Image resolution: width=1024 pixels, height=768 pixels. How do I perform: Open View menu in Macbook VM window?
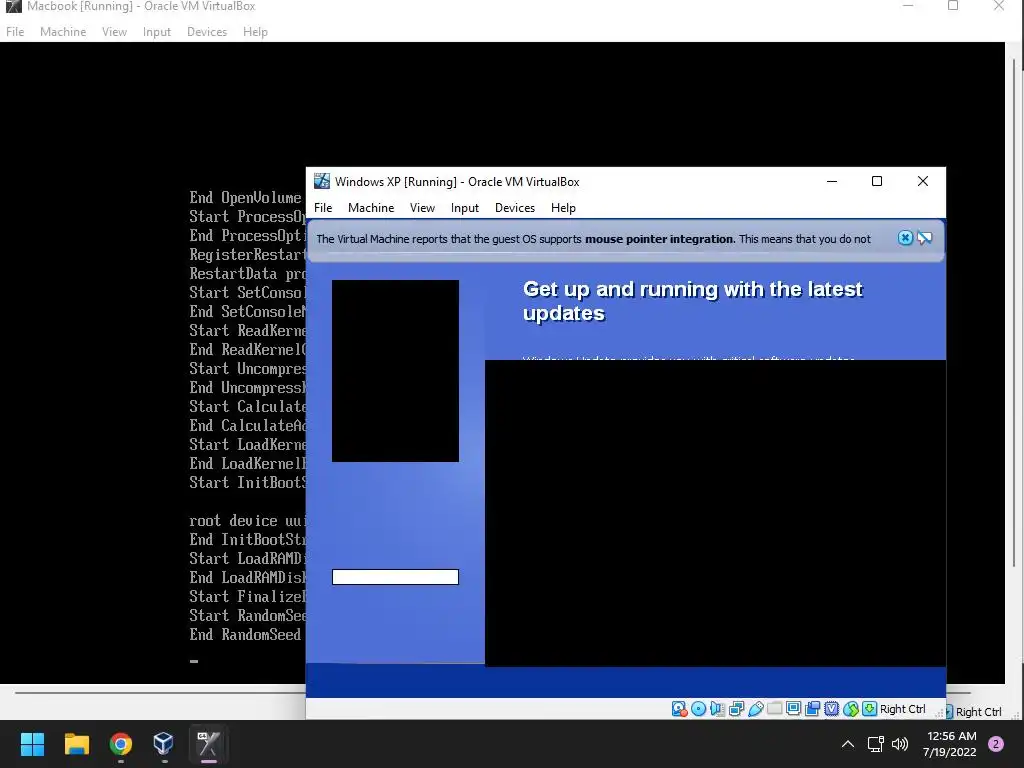(x=114, y=32)
